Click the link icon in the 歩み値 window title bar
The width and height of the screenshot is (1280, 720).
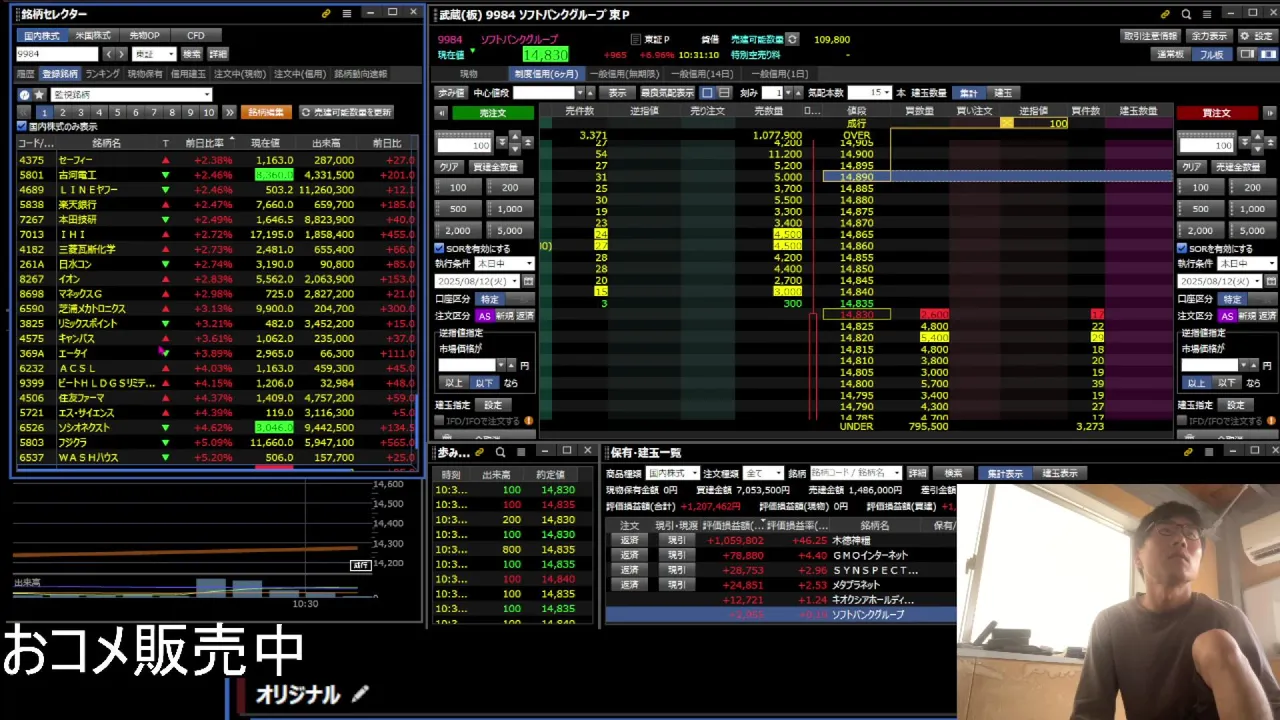tap(480, 452)
